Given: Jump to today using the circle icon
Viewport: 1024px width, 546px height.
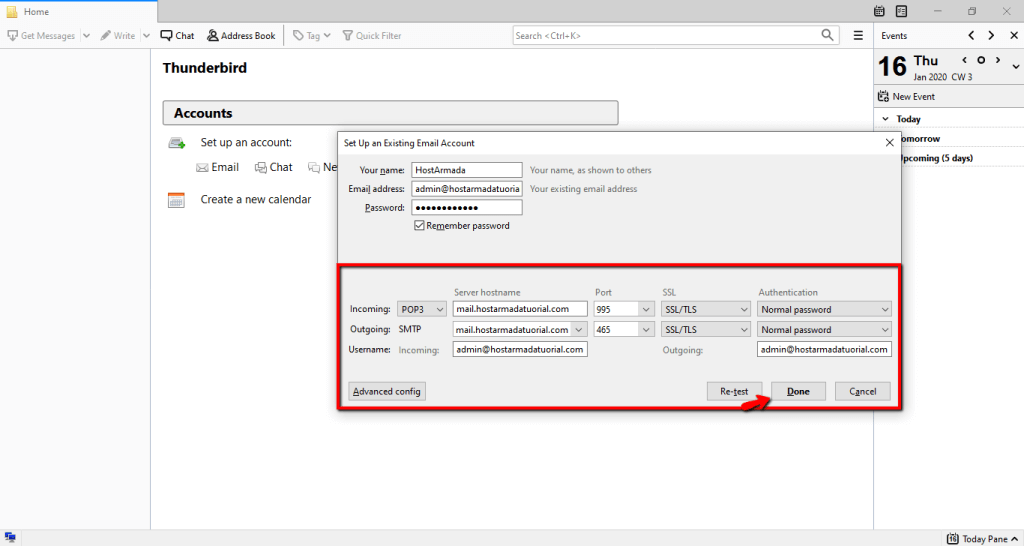Looking at the screenshot, I should click(981, 60).
